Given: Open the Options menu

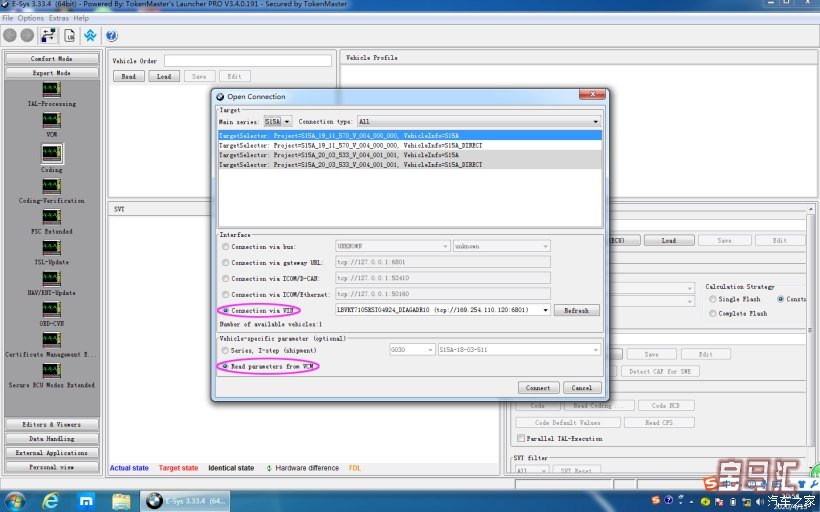Looking at the screenshot, I should point(31,18).
